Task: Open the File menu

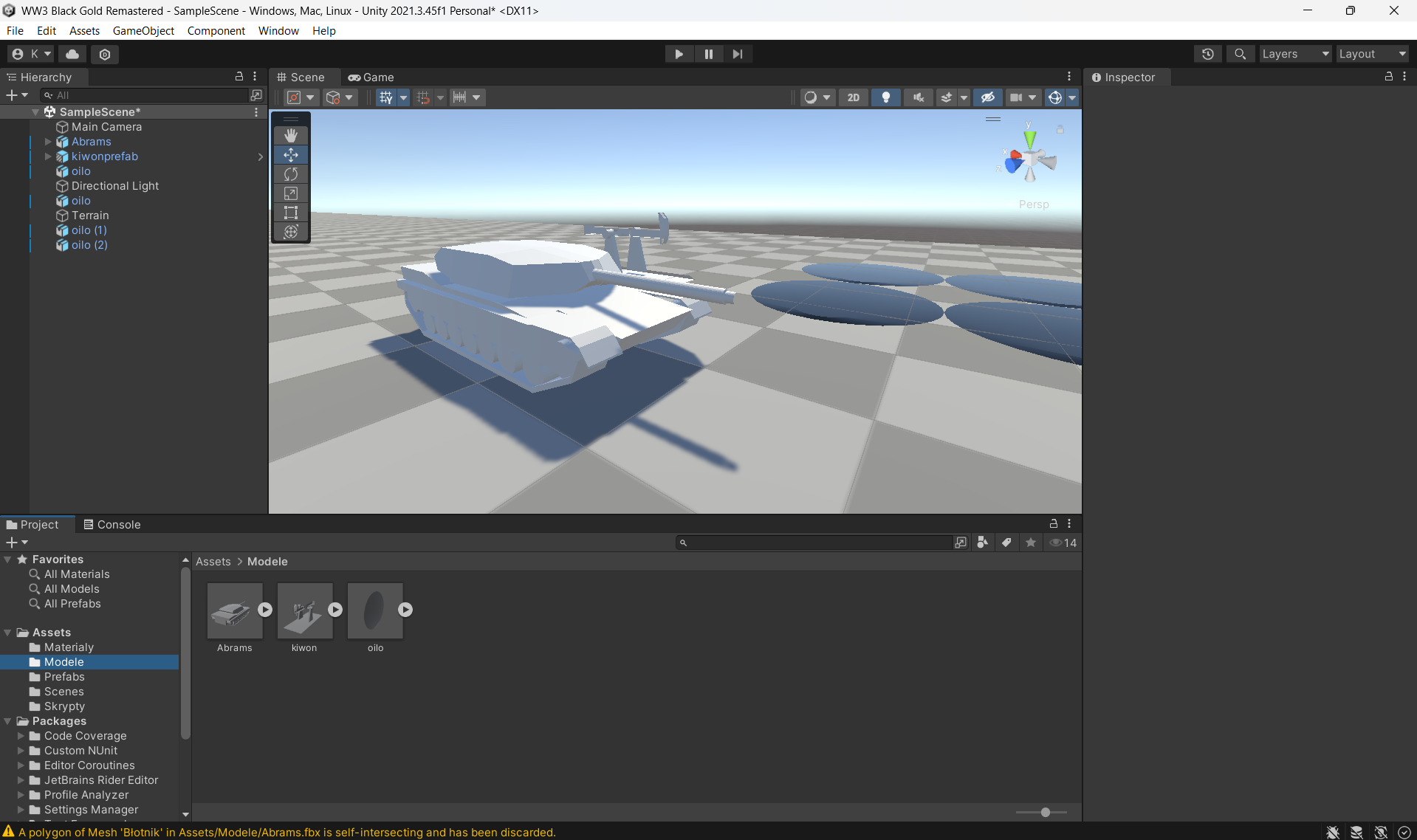Action: coord(15,31)
